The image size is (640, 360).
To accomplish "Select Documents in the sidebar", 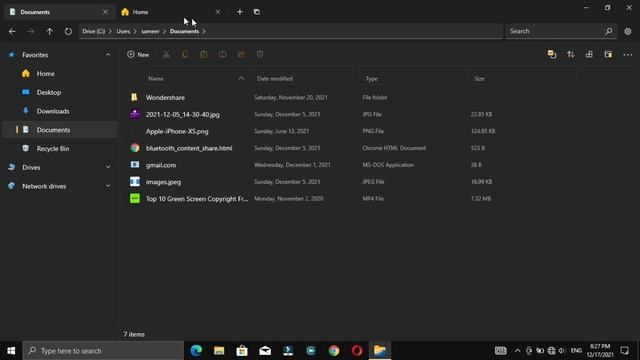I will tap(59, 130).
